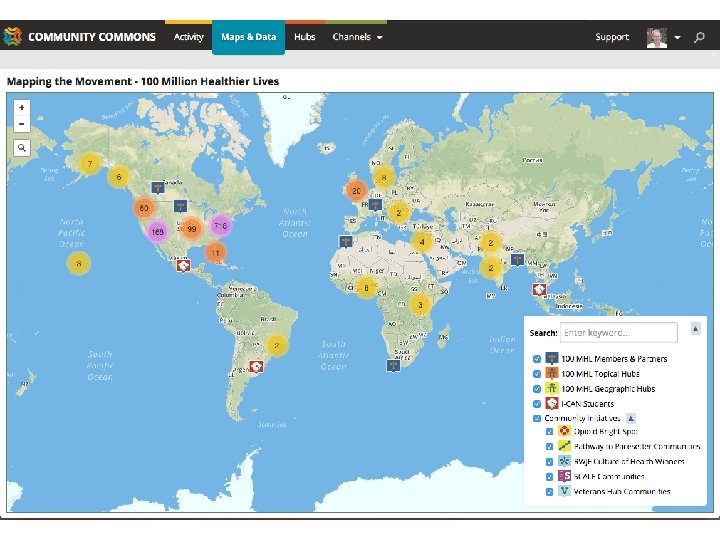The height and width of the screenshot is (540, 720).
Task: Click the cluster marker 3 in East Africa
Action: (x=420, y=305)
